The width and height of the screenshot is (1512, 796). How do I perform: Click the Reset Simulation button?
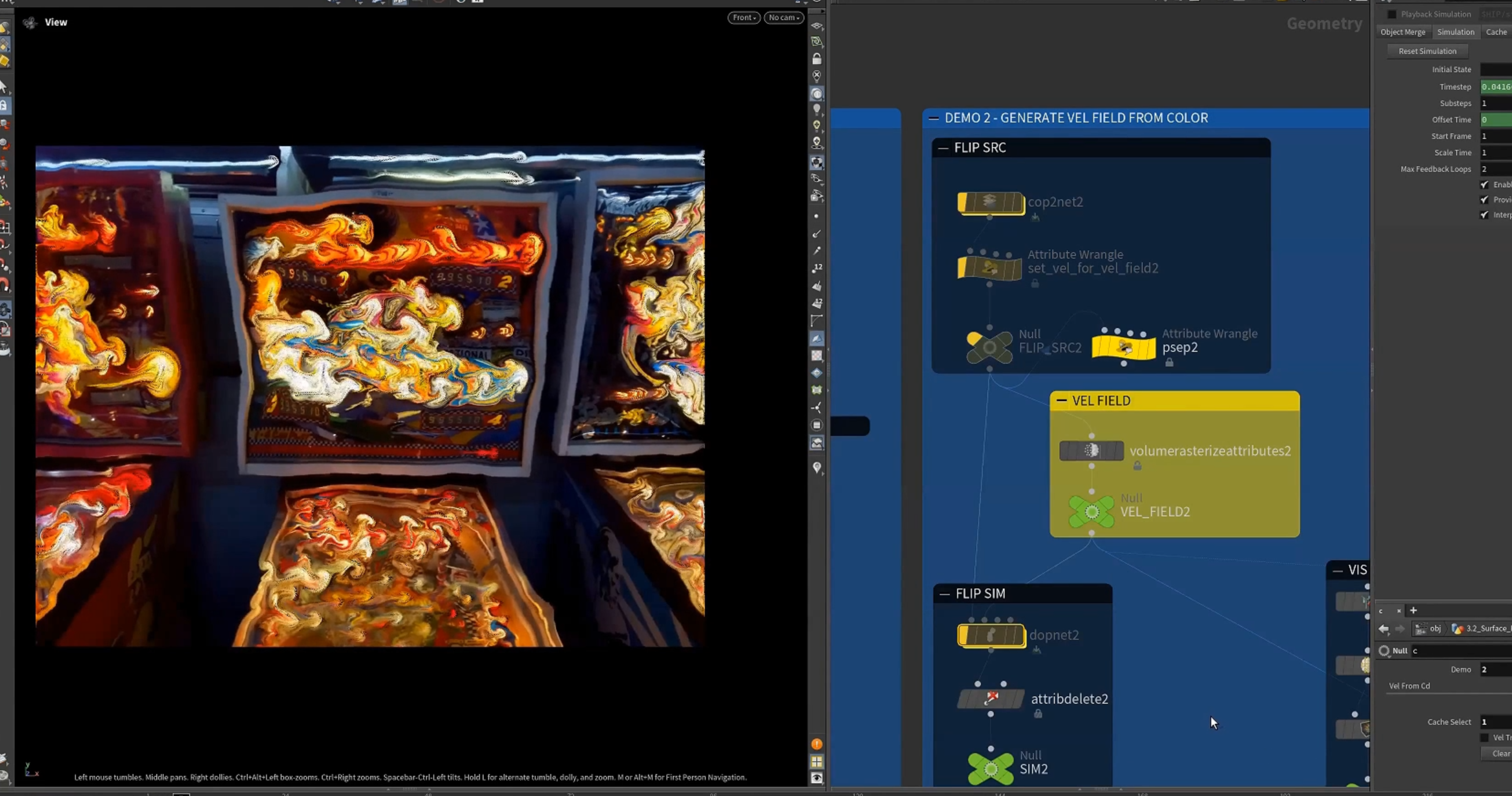point(1427,51)
